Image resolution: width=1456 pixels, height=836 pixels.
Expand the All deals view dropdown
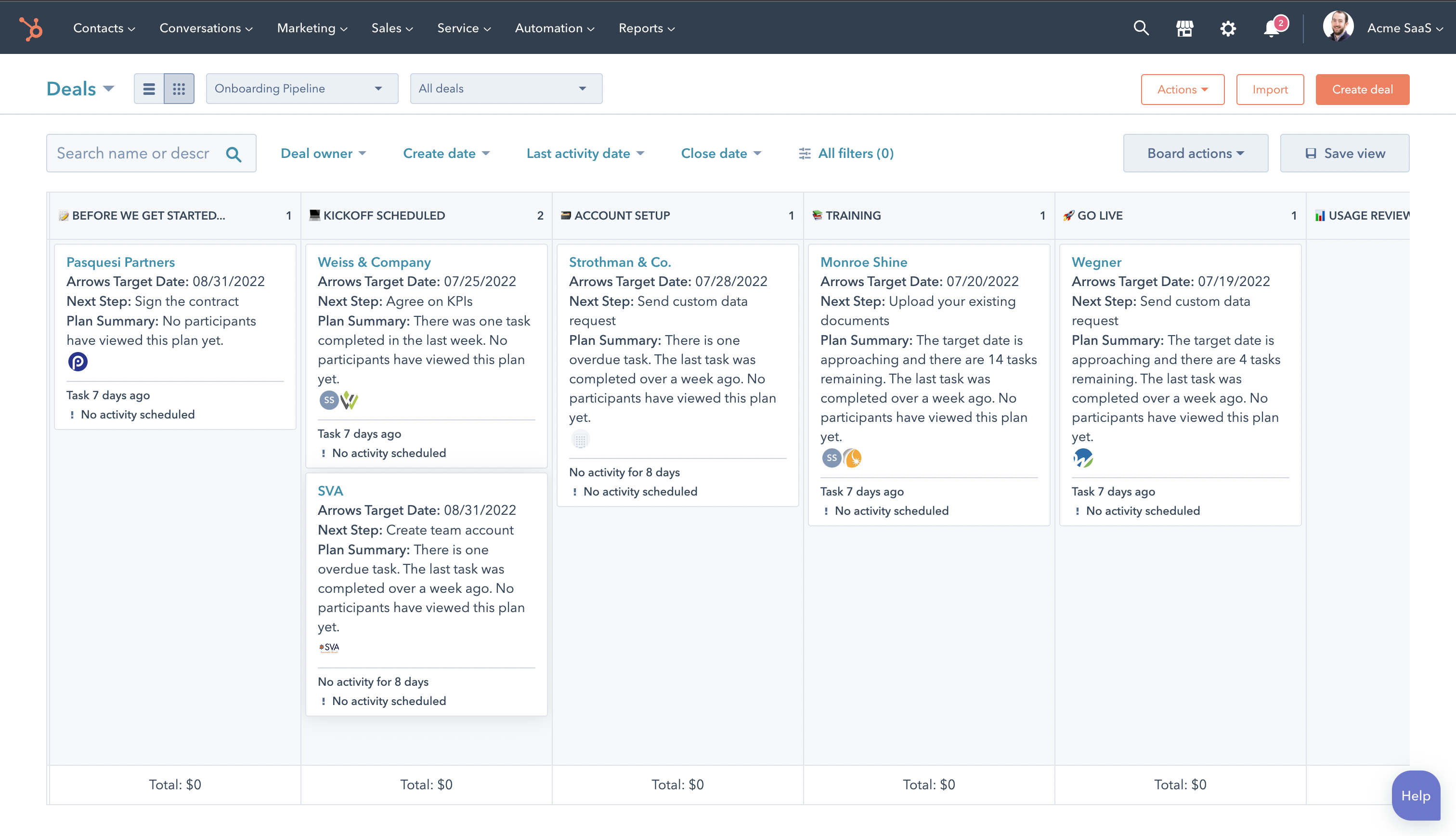click(x=506, y=89)
